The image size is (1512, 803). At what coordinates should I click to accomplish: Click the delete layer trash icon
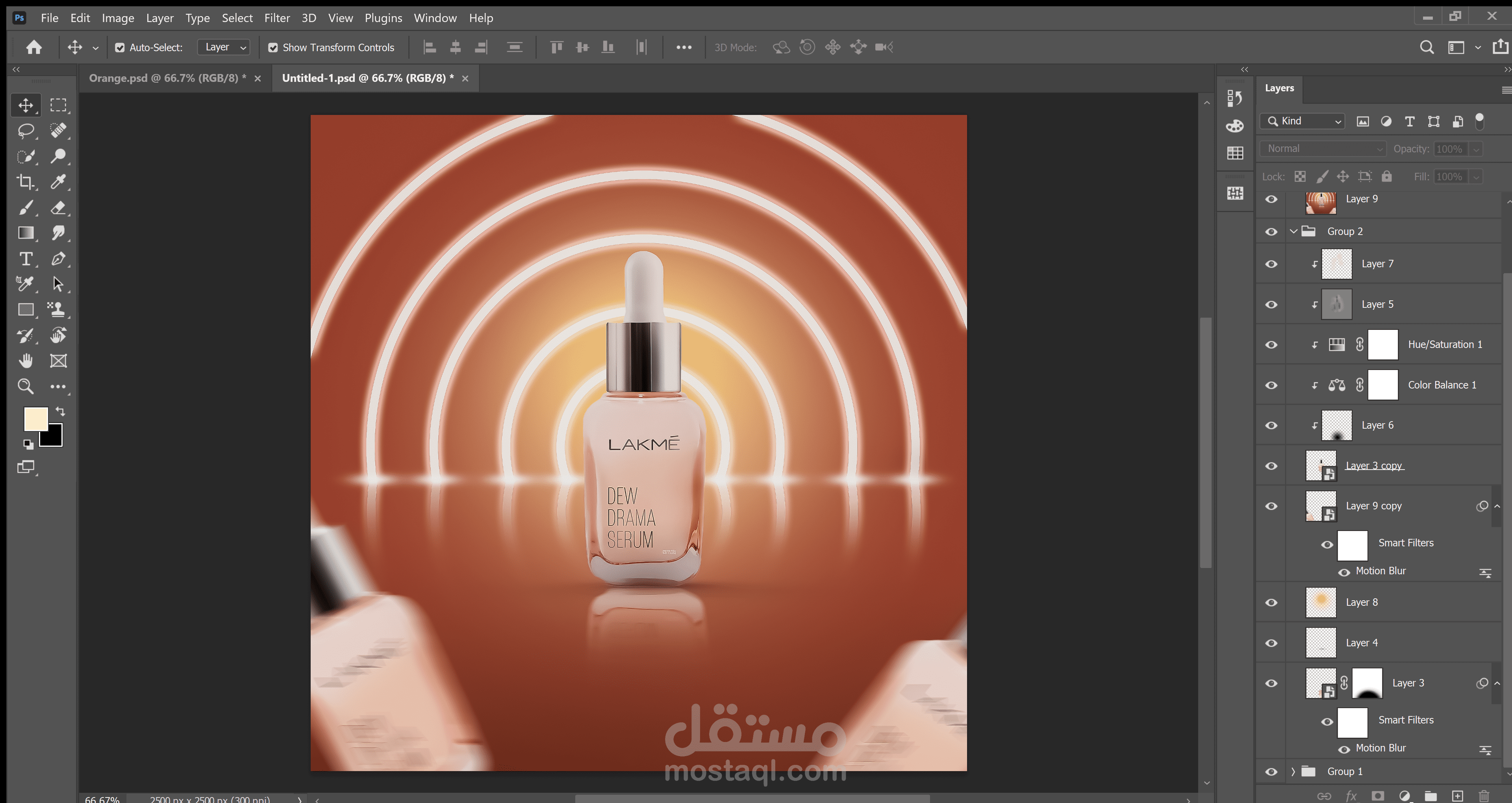pos(1484,796)
